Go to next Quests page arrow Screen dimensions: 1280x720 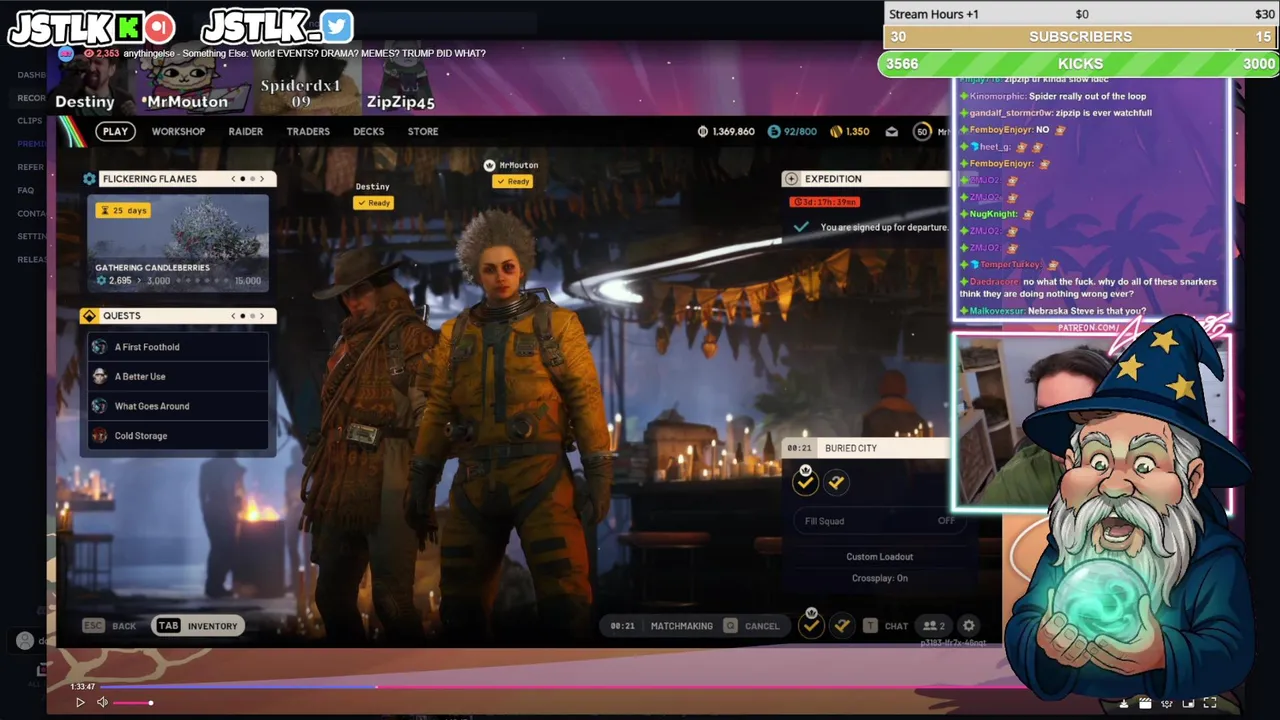coord(262,316)
